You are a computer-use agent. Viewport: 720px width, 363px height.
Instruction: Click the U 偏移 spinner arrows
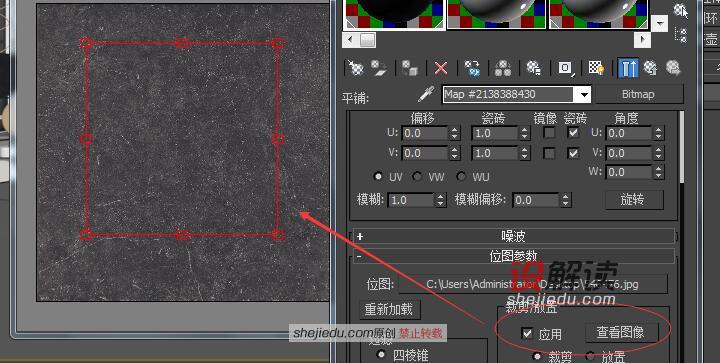[x=455, y=134]
